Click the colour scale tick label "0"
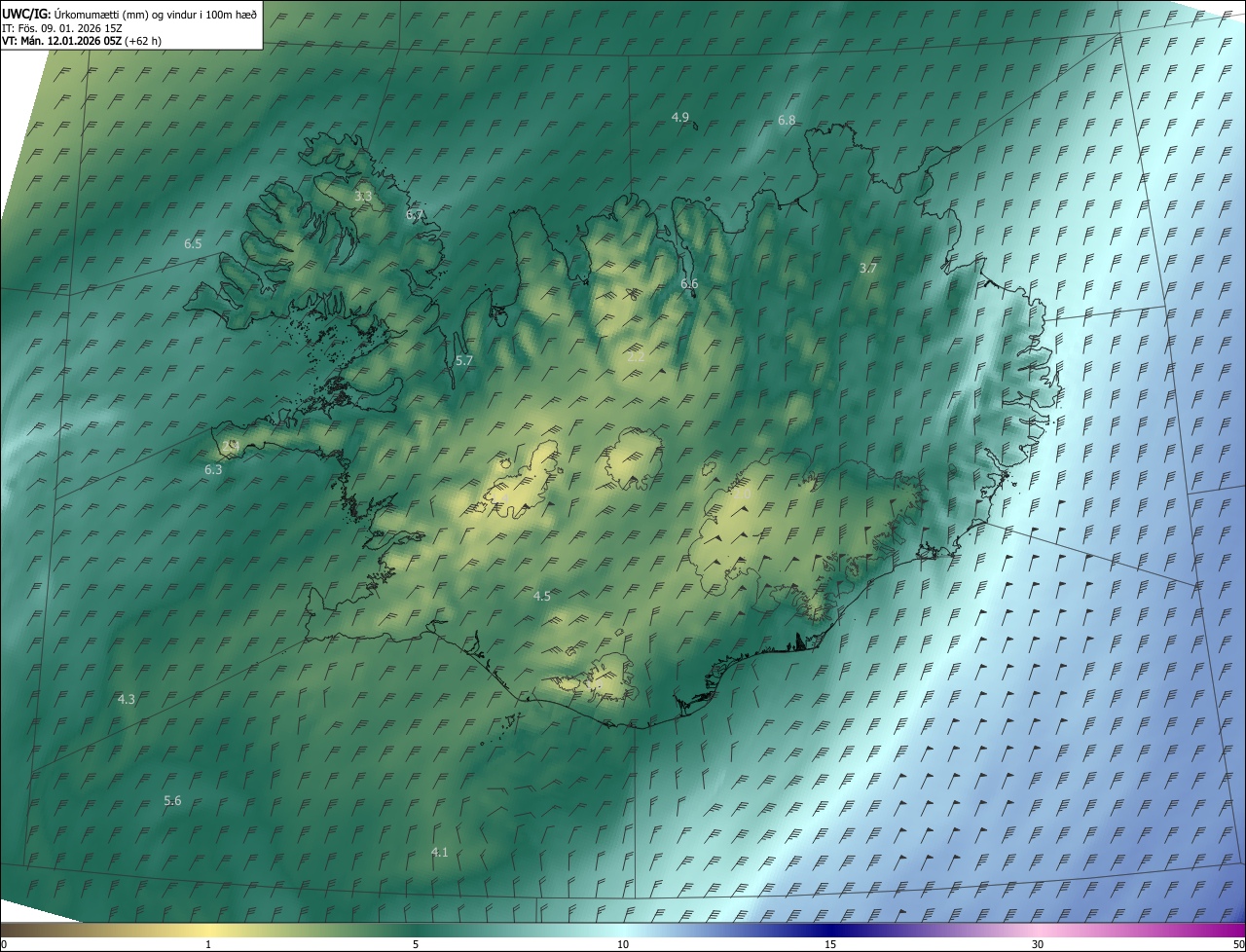1246x952 pixels. point(4,944)
